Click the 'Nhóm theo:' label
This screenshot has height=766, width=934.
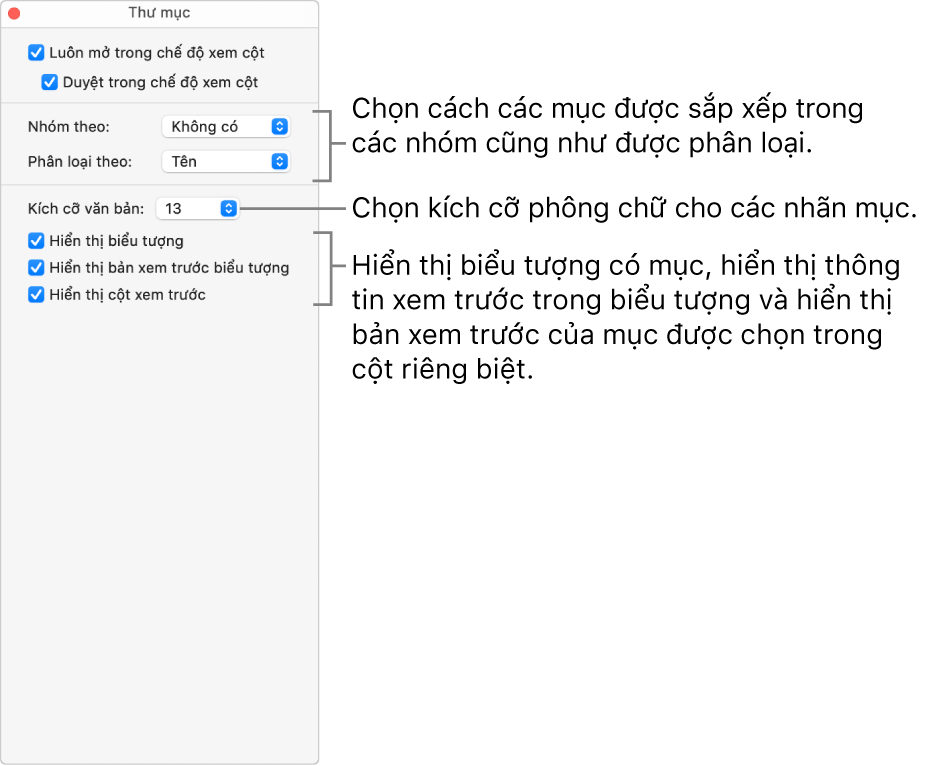pyautogui.click(x=69, y=127)
